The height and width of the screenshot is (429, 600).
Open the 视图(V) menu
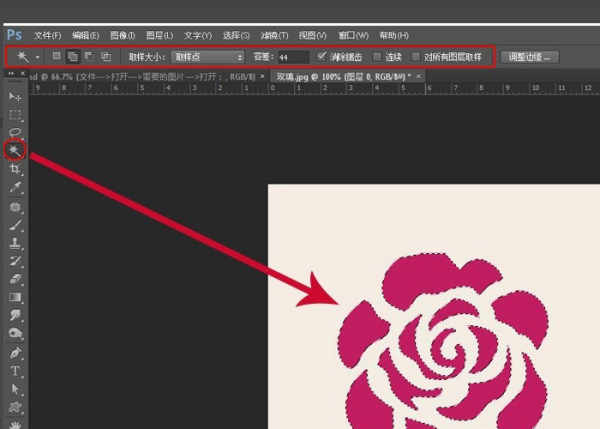pyautogui.click(x=313, y=36)
